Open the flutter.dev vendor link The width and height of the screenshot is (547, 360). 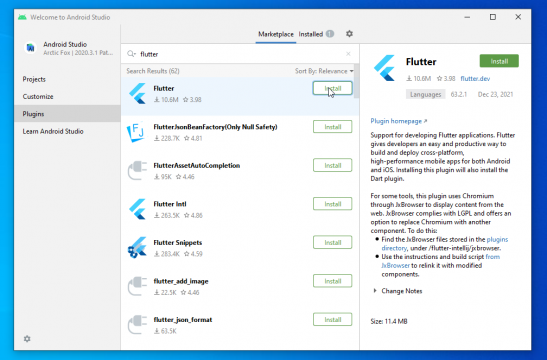(475, 79)
